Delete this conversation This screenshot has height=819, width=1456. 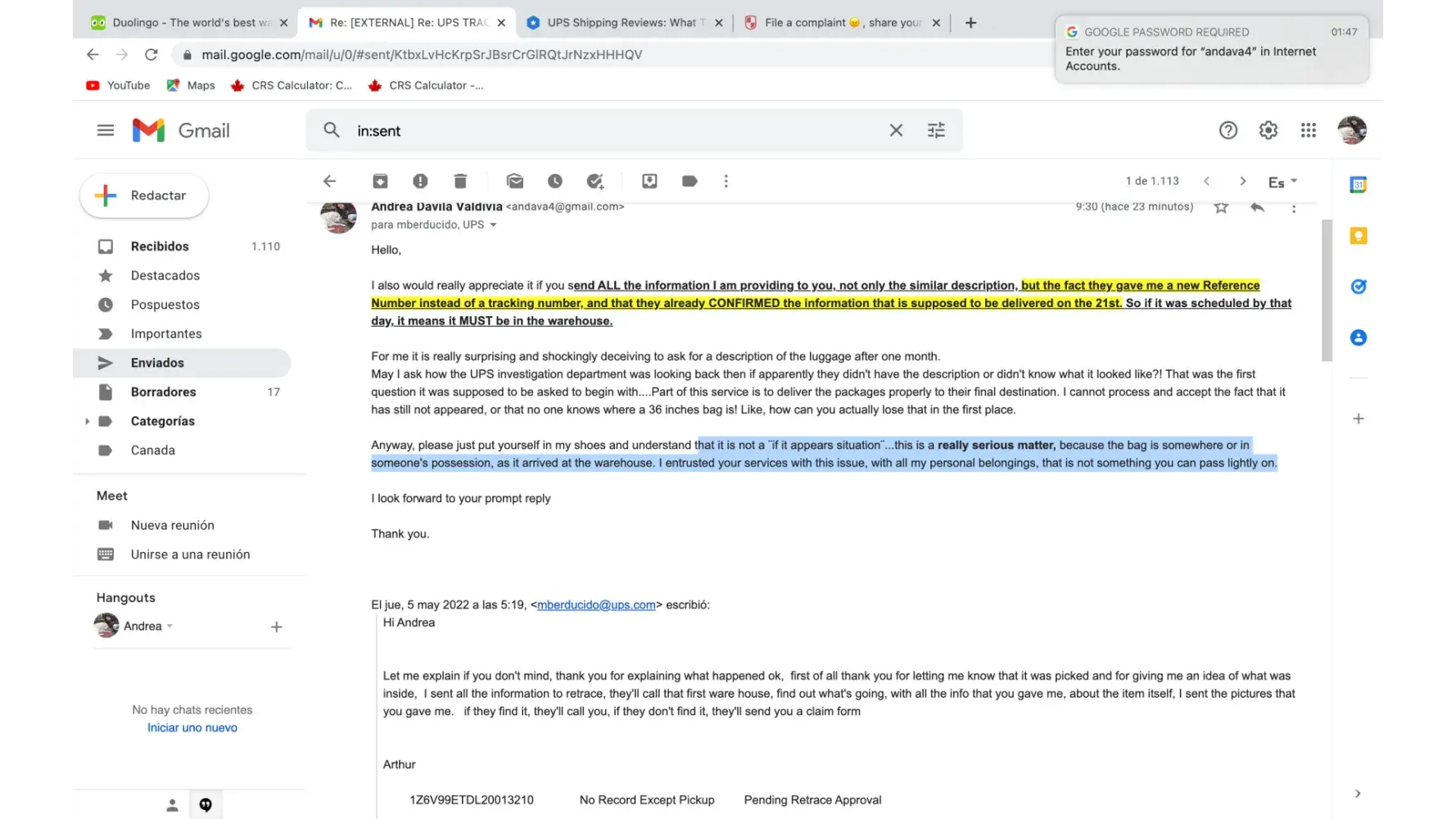coord(460,181)
